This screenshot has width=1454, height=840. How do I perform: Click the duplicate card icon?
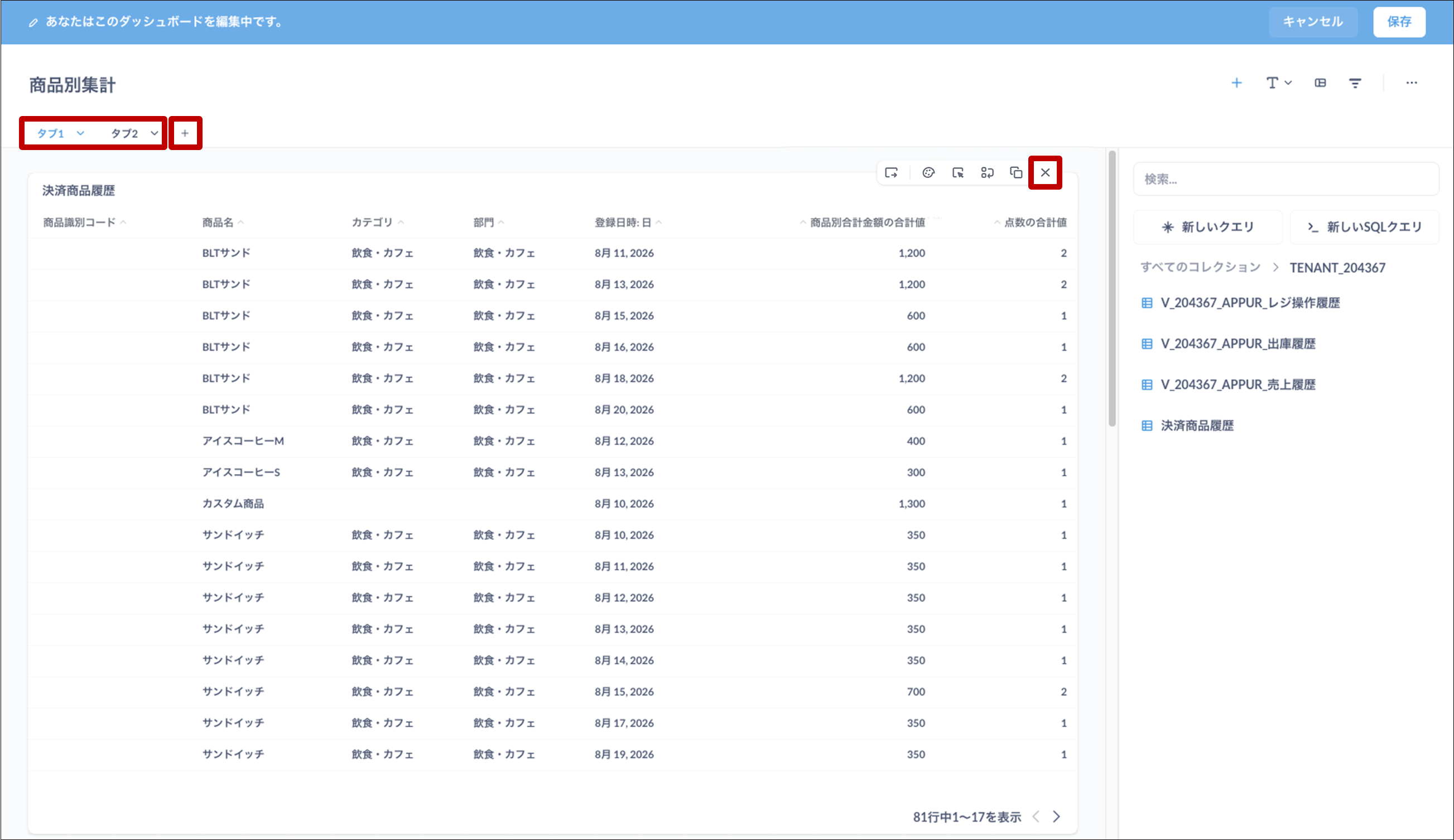click(x=1016, y=172)
